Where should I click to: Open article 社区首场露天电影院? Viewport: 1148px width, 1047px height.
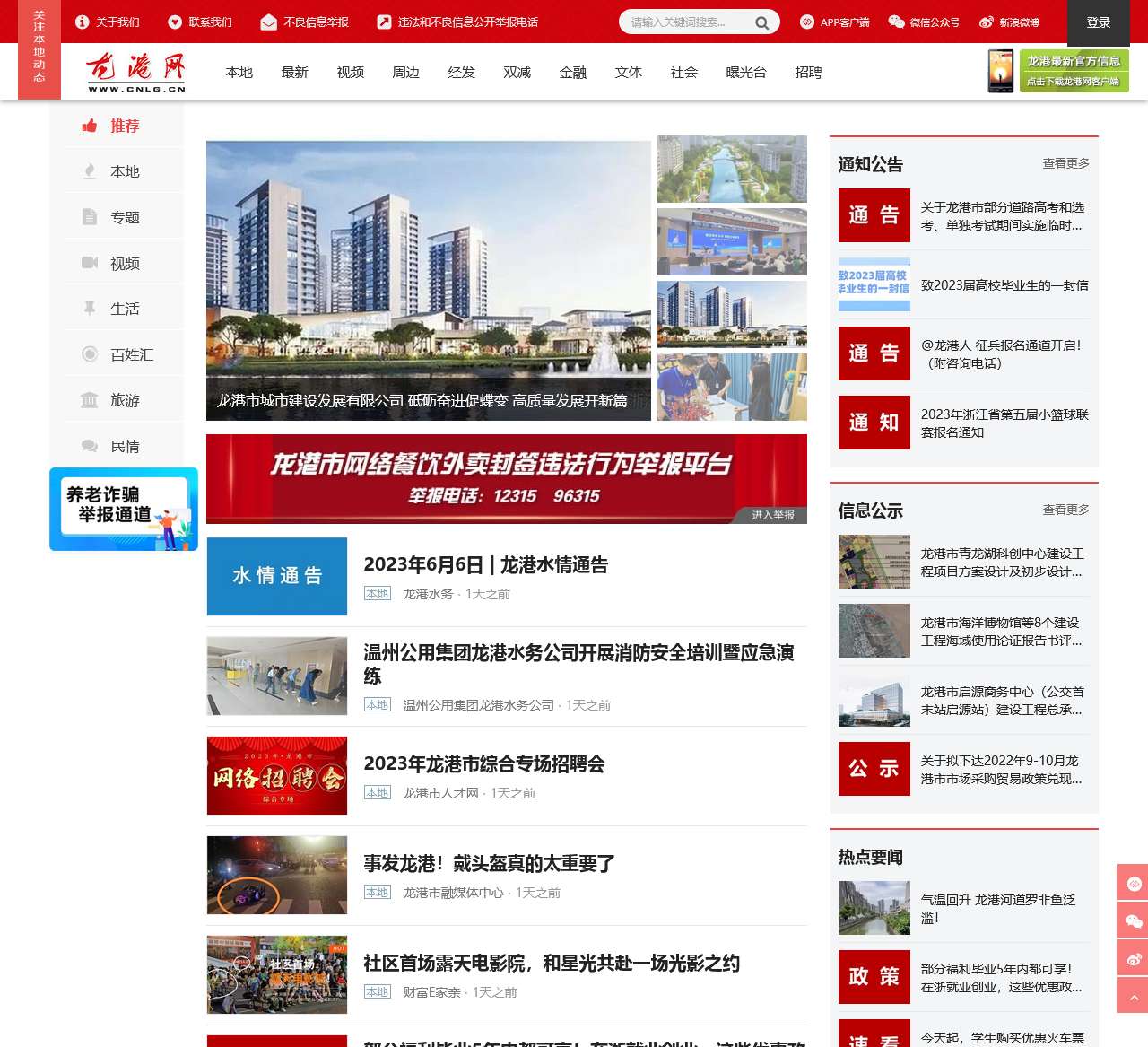click(x=552, y=963)
